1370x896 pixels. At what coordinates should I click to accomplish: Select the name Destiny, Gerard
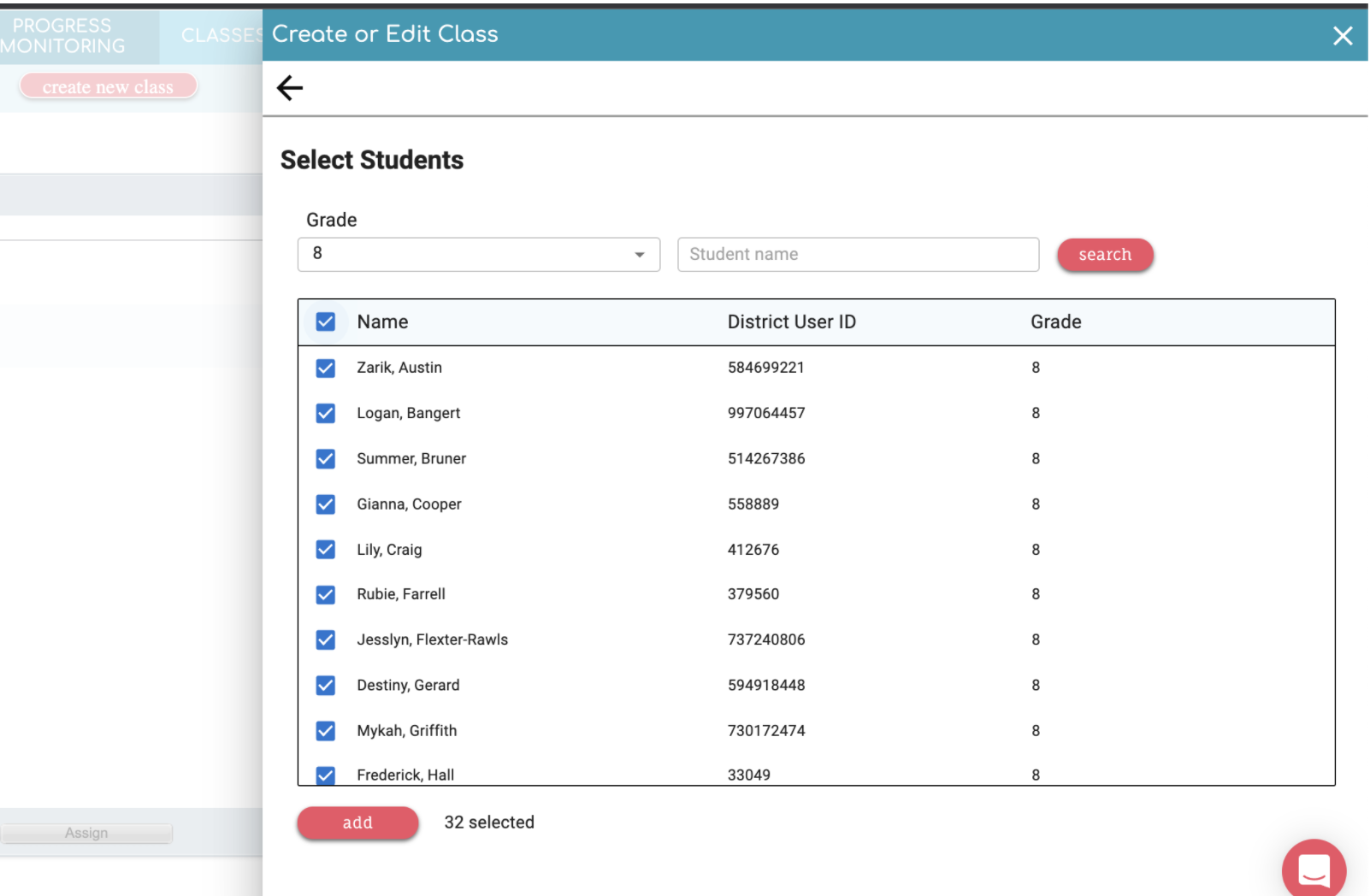click(x=408, y=686)
